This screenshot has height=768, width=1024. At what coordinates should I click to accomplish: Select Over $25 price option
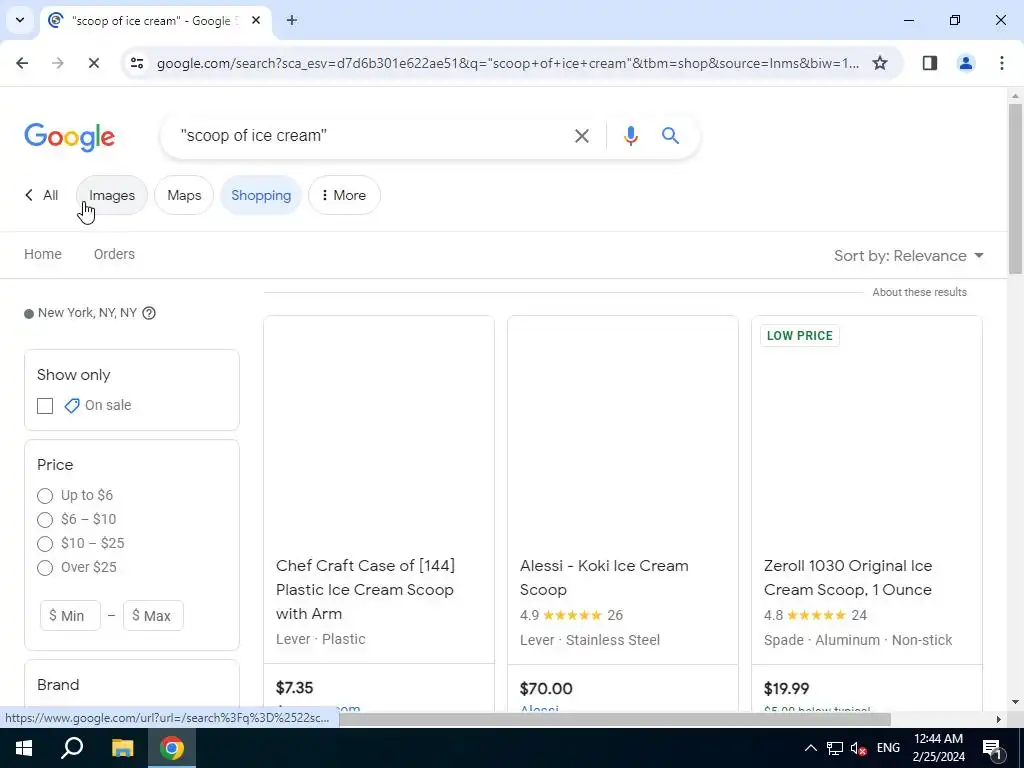(45, 568)
